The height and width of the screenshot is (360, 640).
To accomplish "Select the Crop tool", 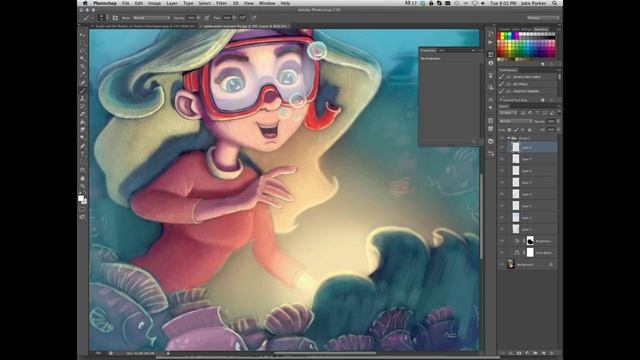I will click(x=83, y=67).
